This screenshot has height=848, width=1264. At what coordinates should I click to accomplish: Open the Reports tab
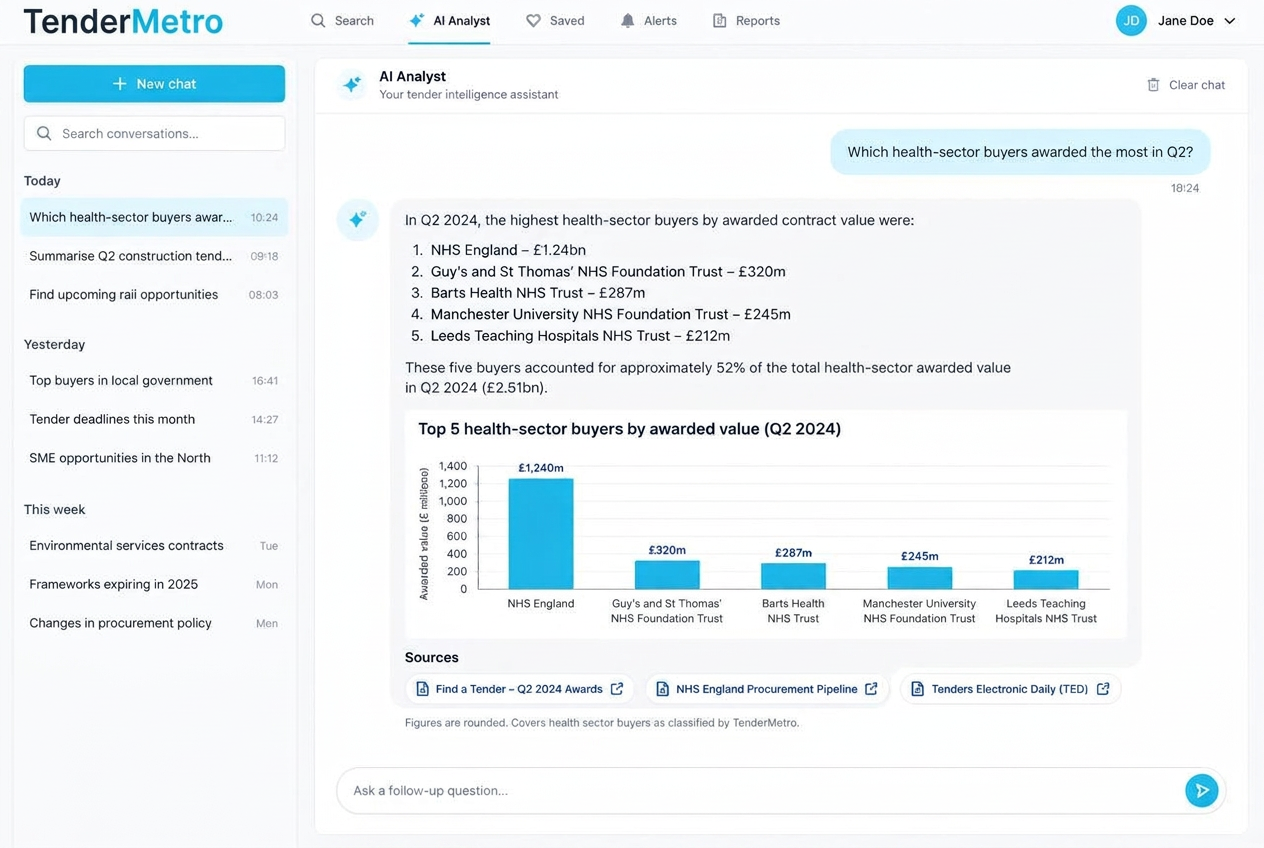click(x=746, y=21)
